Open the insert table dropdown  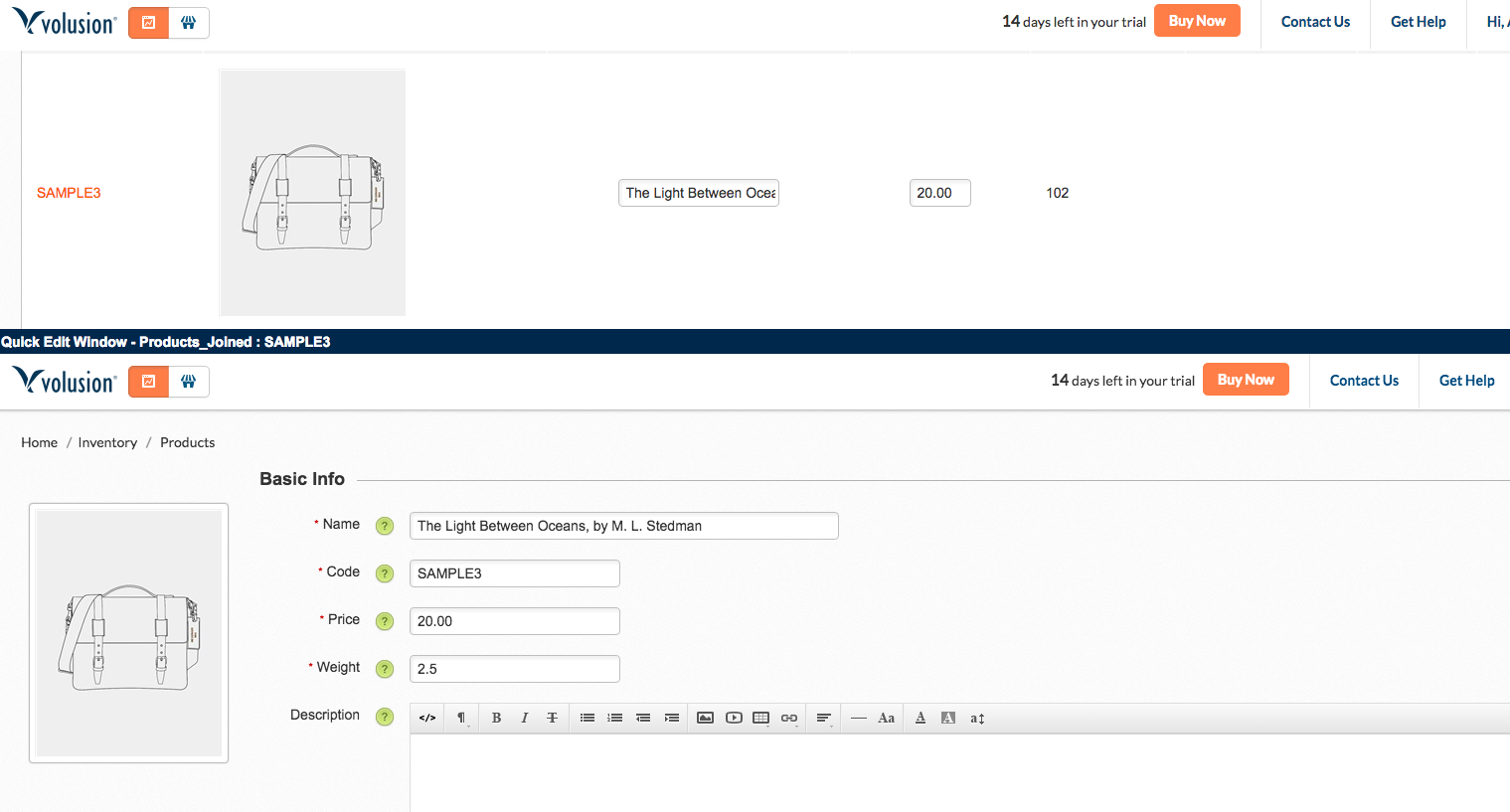tap(761, 718)
